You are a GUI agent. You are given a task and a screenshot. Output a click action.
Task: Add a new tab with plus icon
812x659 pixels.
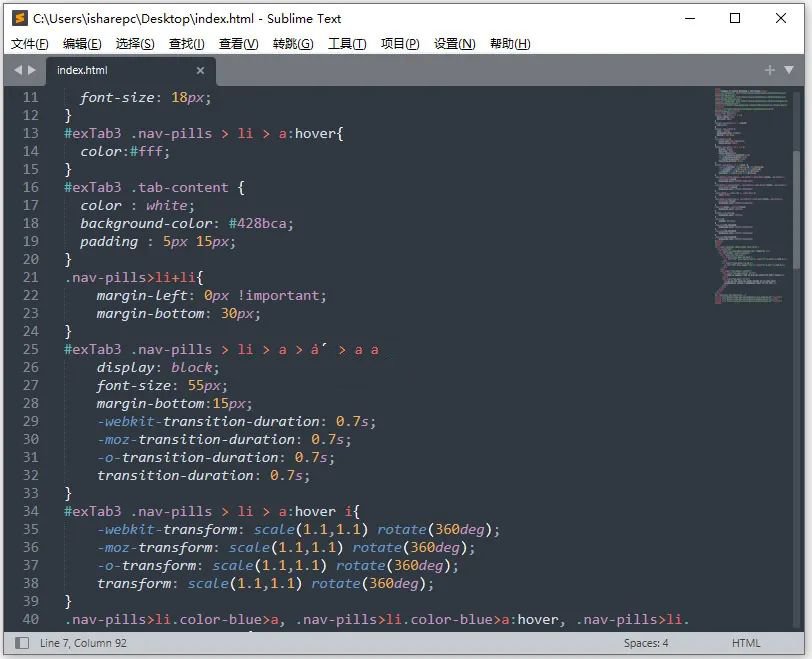(x=770, y=70)
